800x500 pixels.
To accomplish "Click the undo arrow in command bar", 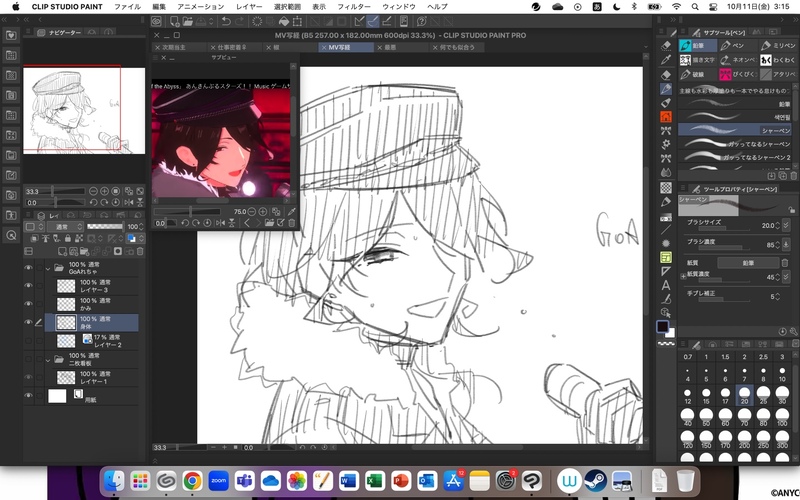I will click(226, 21).
